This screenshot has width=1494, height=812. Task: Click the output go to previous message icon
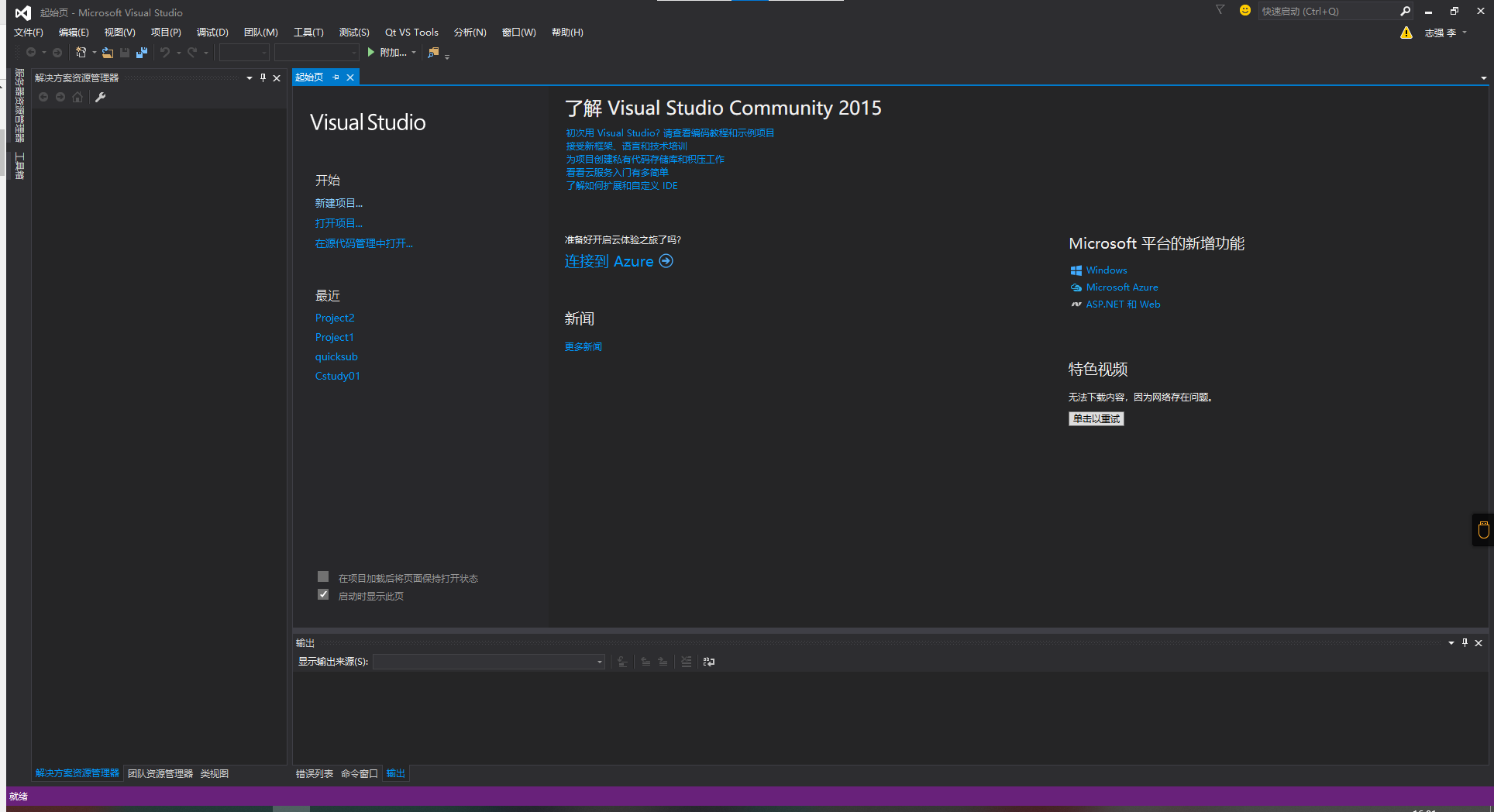645,662
